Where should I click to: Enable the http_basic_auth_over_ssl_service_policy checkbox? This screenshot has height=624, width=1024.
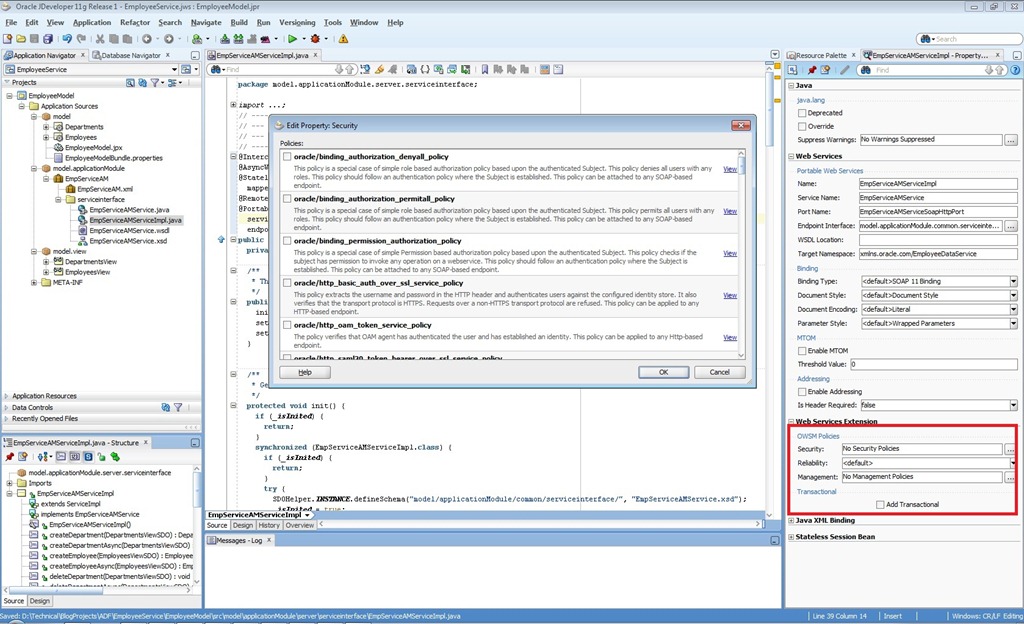(x=287, y=283)
